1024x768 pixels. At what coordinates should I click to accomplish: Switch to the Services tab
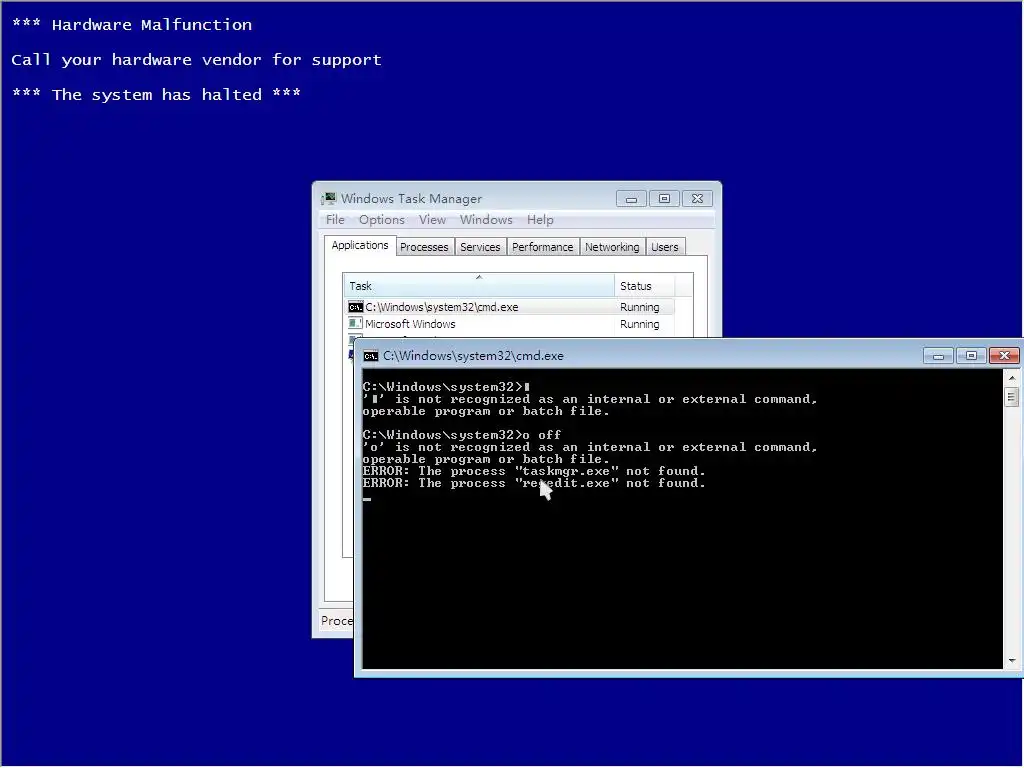click(x=480, y=247)
